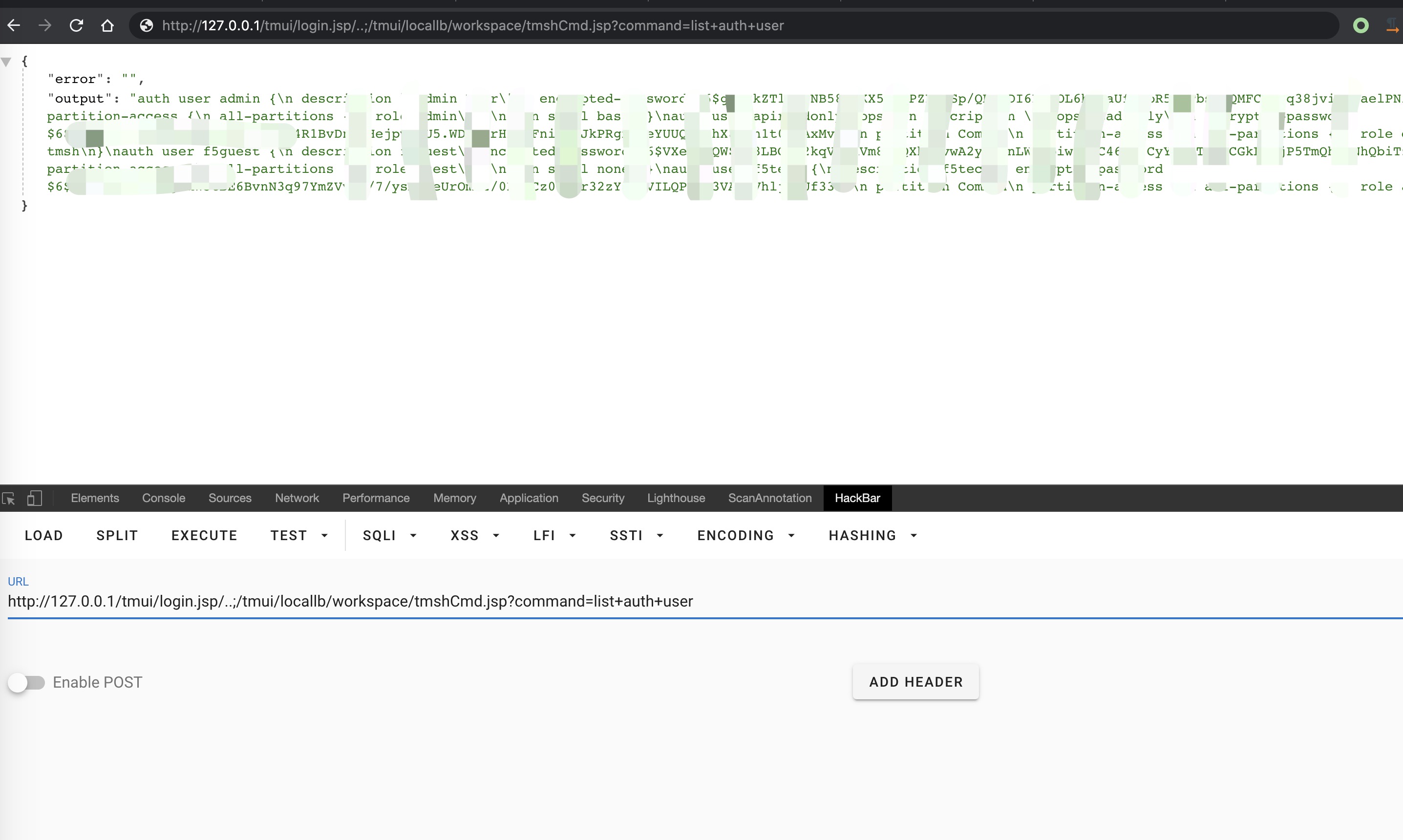
Task: Click the LOAD button in HackBar
Action: coord(43,535)
